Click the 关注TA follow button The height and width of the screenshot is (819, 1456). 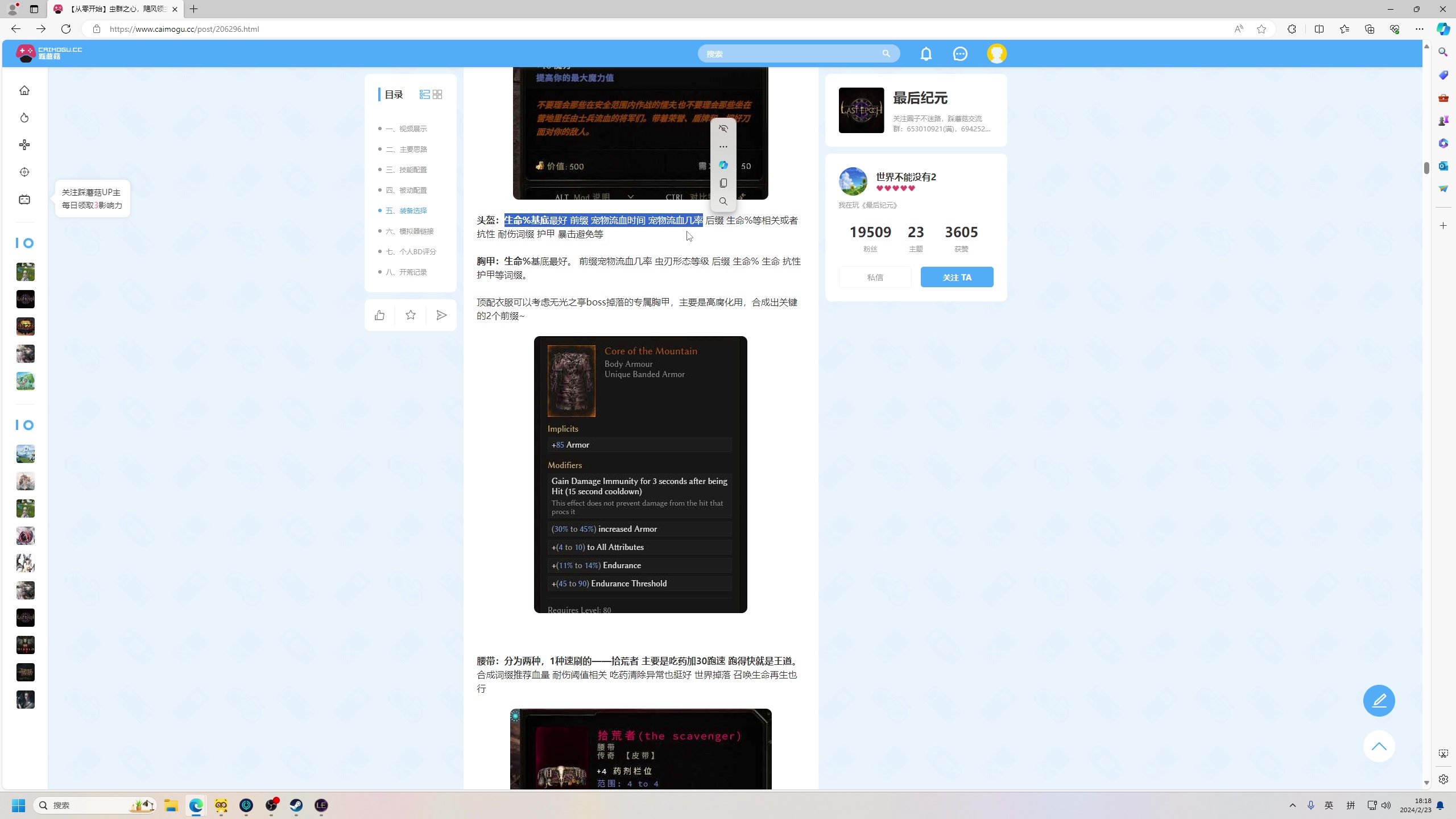(957, 277)
